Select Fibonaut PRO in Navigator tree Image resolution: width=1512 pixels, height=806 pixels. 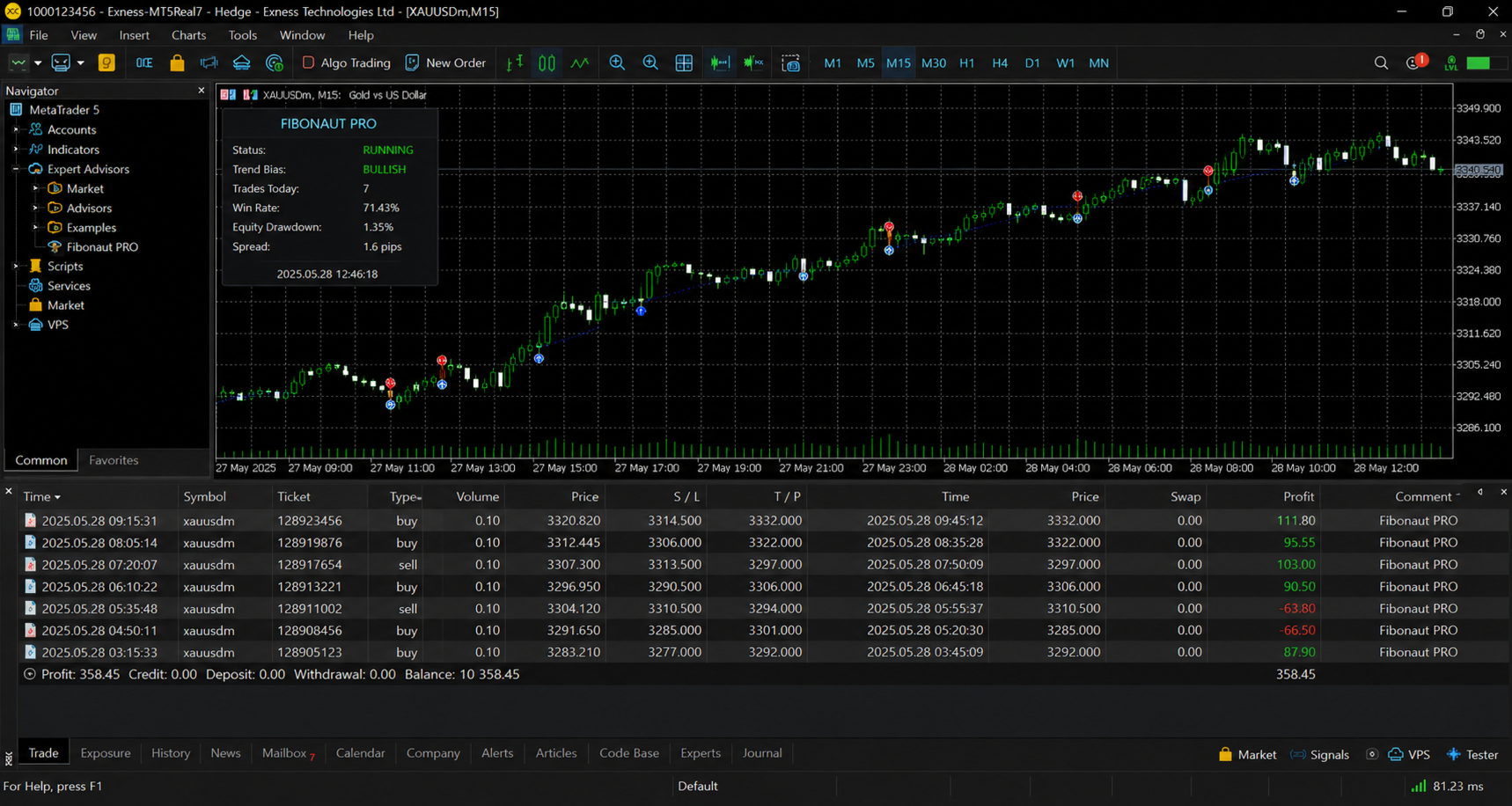point(102,247)
